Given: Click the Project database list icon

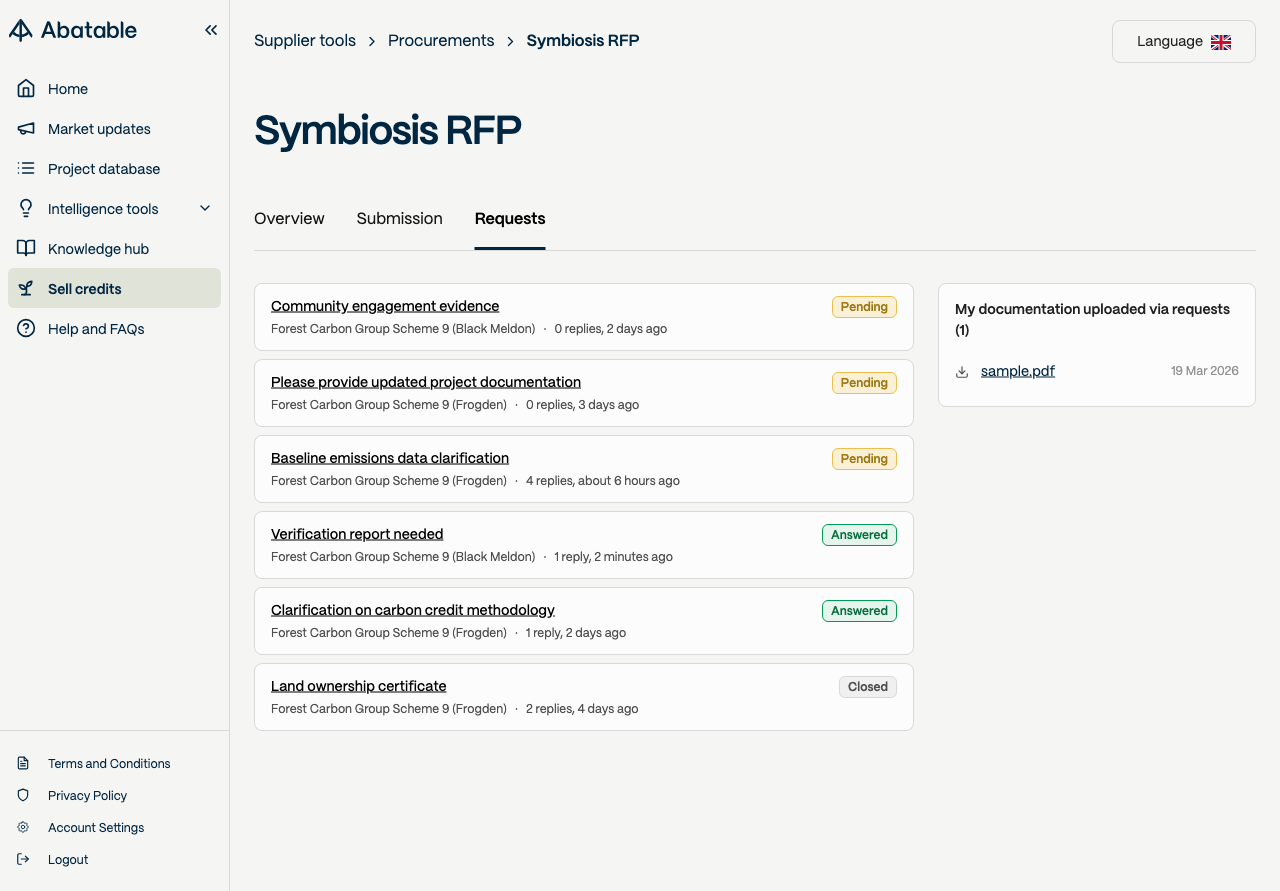Looking at the screenshot, I should click(x=26, y=169).
